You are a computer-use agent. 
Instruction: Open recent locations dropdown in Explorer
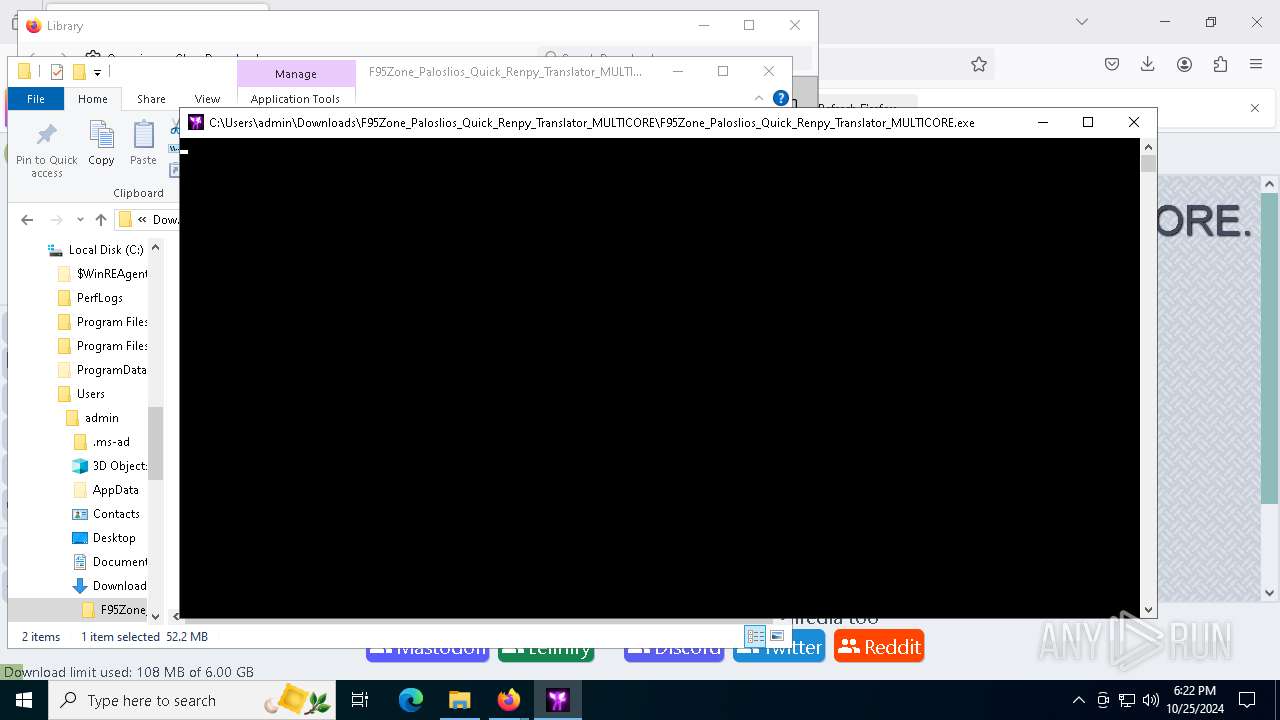pos(80,220)
